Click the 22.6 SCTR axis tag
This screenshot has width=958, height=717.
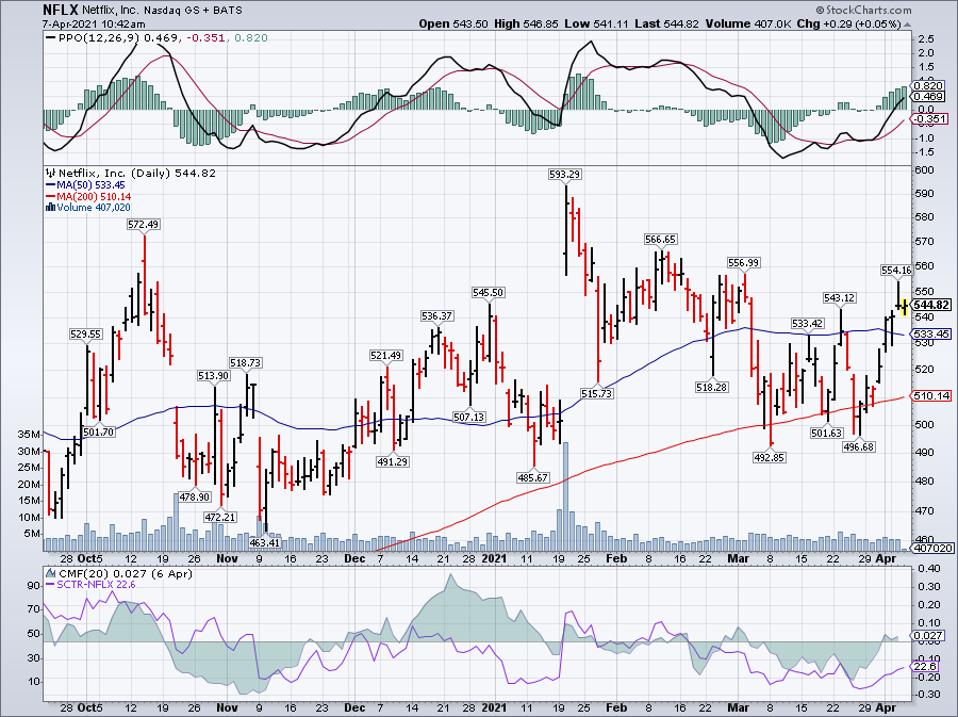click(925, 667)
